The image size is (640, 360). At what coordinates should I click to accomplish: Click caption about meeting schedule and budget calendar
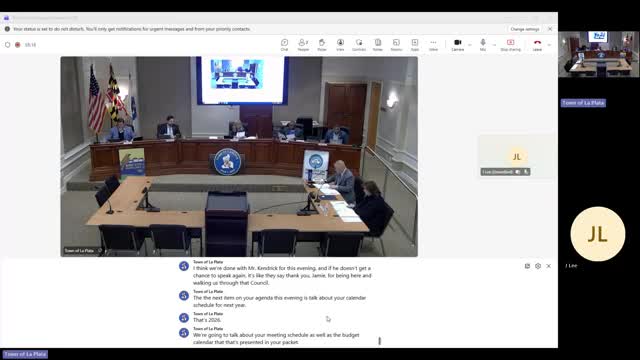276,338
